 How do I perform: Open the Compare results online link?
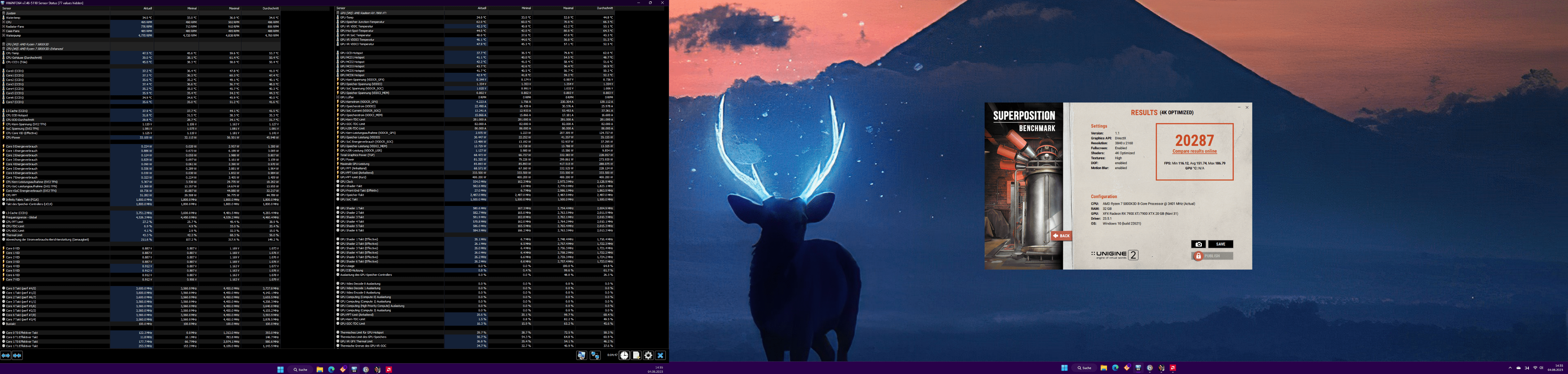pos(1194,151)
